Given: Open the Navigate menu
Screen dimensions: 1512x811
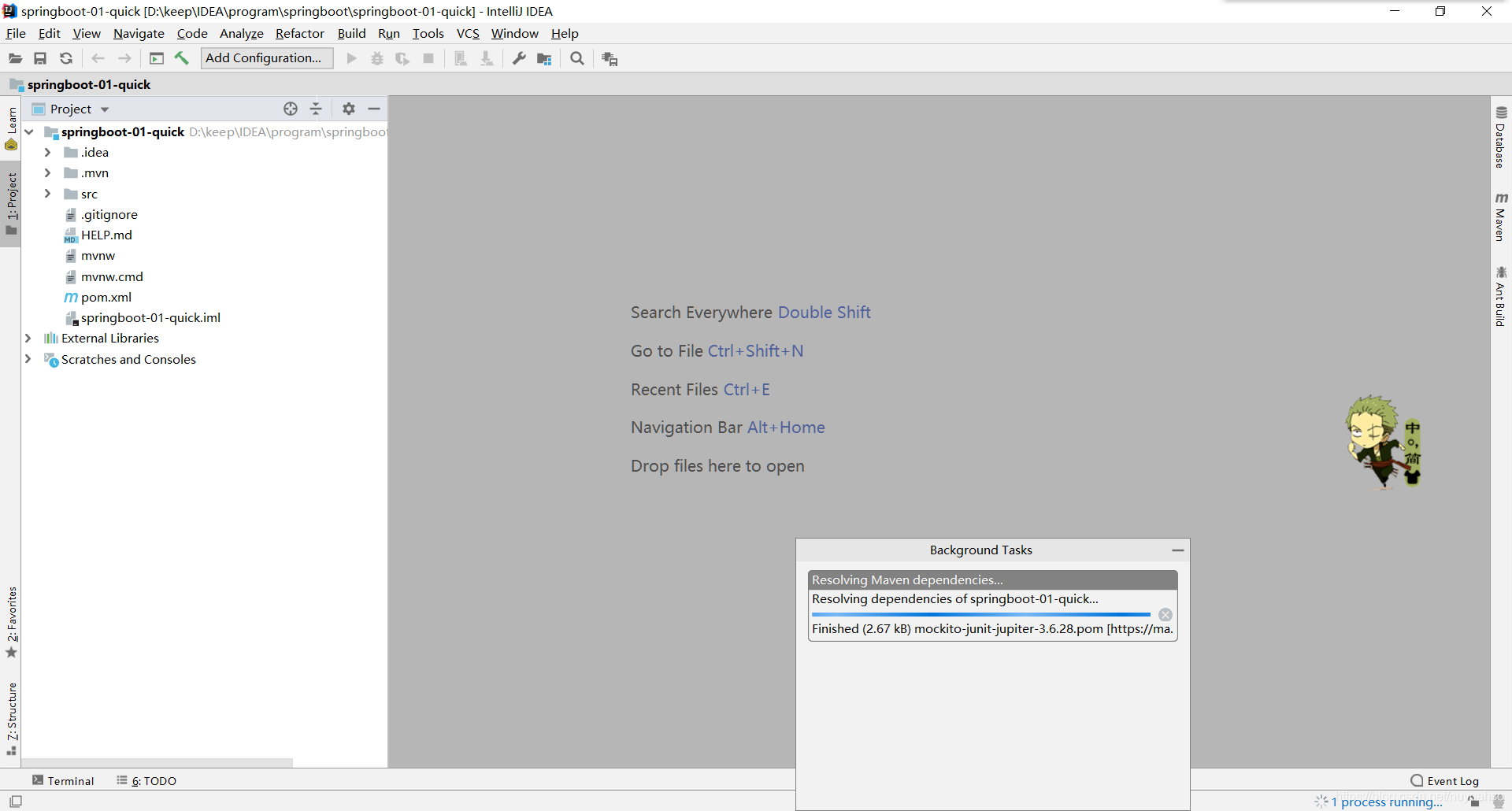Looking at the screenshot, I should tap(139, 33).
